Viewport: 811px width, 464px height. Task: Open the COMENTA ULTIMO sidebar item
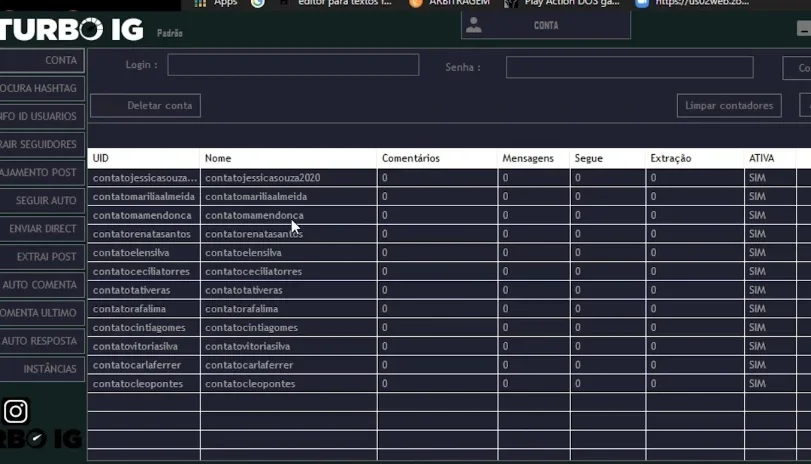[41, 313]
